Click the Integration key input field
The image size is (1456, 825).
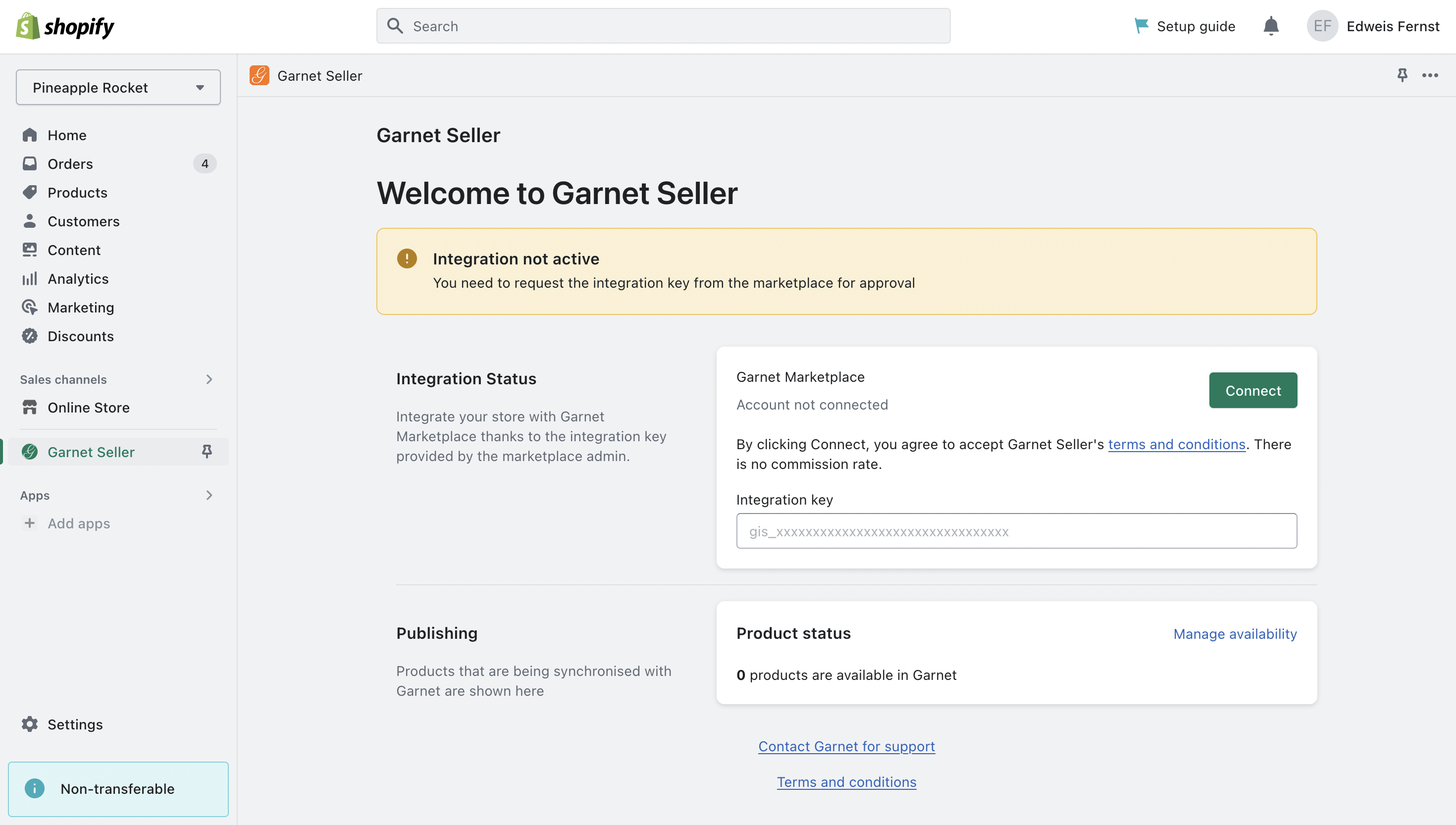point(1016,531)
